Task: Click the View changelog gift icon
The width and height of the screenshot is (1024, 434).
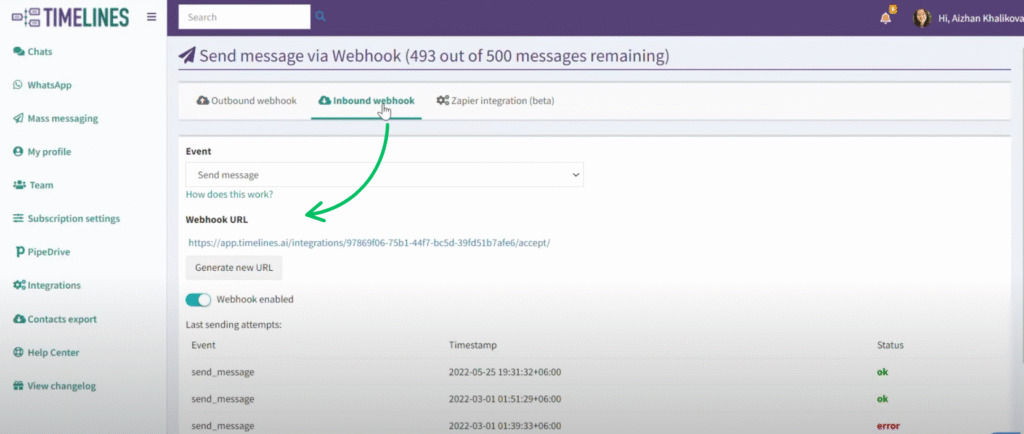Action: [x=18, y=386]
